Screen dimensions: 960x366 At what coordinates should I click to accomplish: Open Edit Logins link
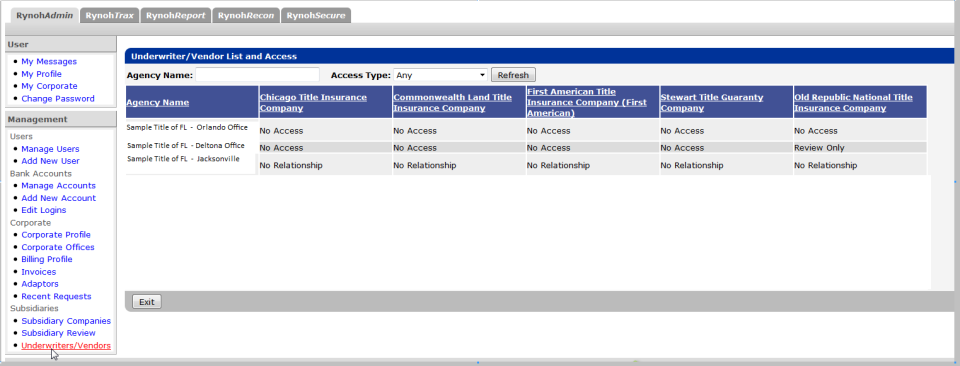(44, 210)
